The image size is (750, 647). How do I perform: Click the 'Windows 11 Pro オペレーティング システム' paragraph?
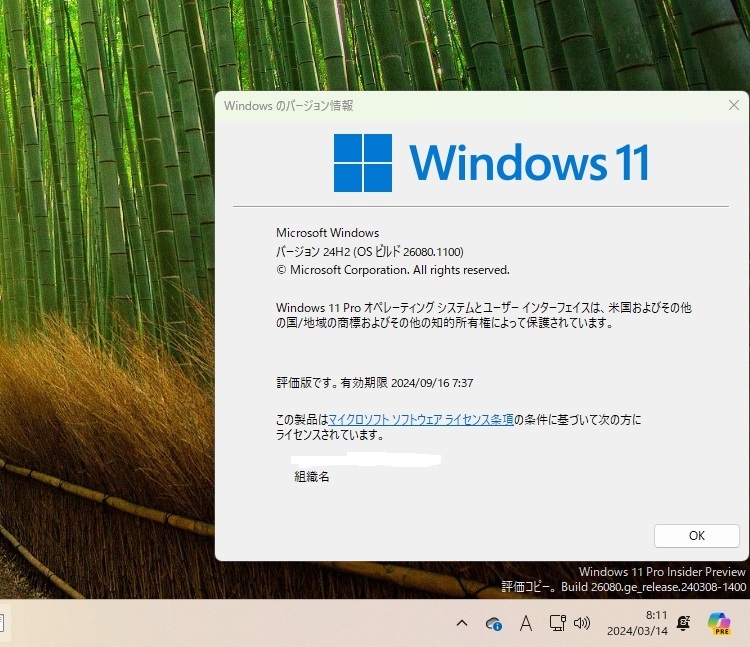[x=484, y=315]
